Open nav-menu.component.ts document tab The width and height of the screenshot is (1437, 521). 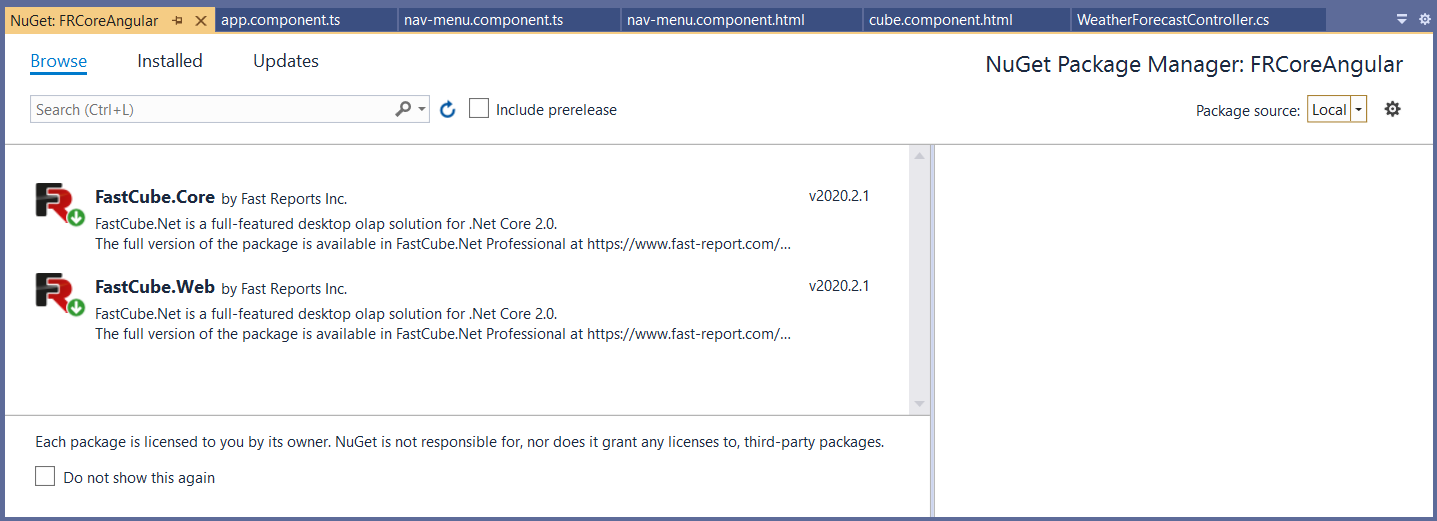click(510, 20)
